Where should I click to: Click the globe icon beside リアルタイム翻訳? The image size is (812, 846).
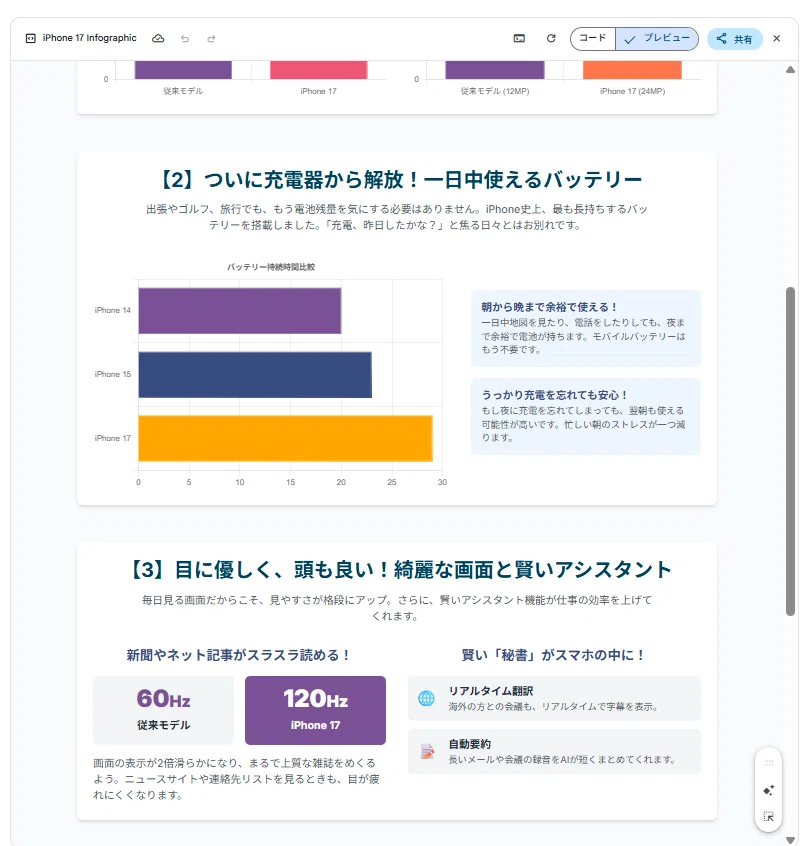(426, 698)
